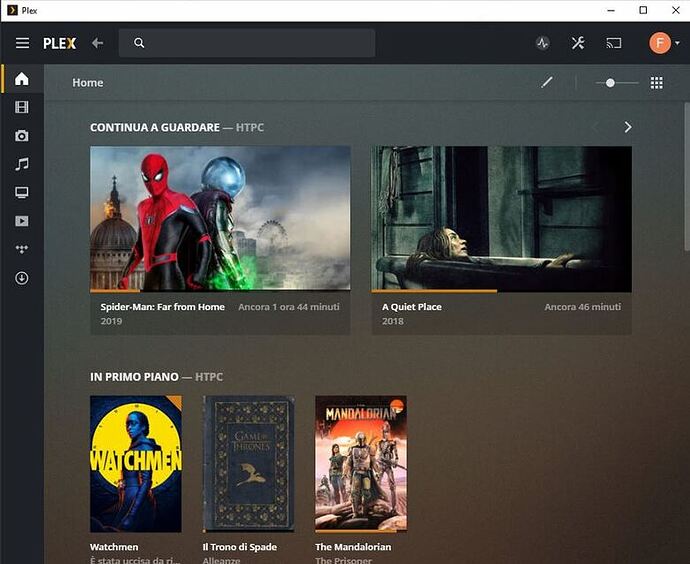Screen dimensions: 690x564
Task: Click the vertical scrollbar
Action: point(686,176)
